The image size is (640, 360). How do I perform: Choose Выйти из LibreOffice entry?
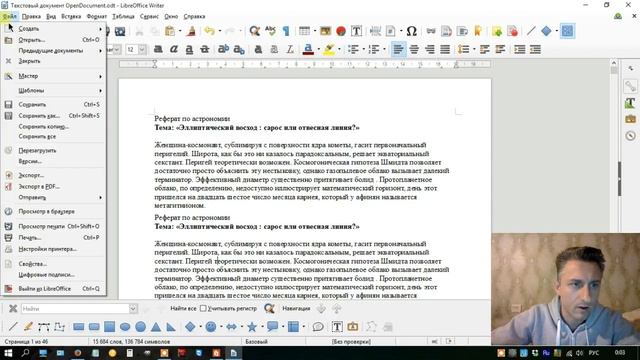point(53,289)
